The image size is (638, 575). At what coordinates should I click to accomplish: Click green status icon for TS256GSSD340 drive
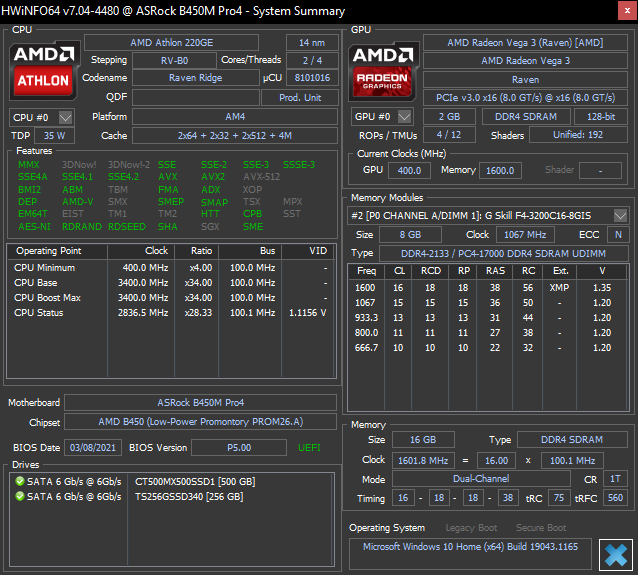point(19,495)
